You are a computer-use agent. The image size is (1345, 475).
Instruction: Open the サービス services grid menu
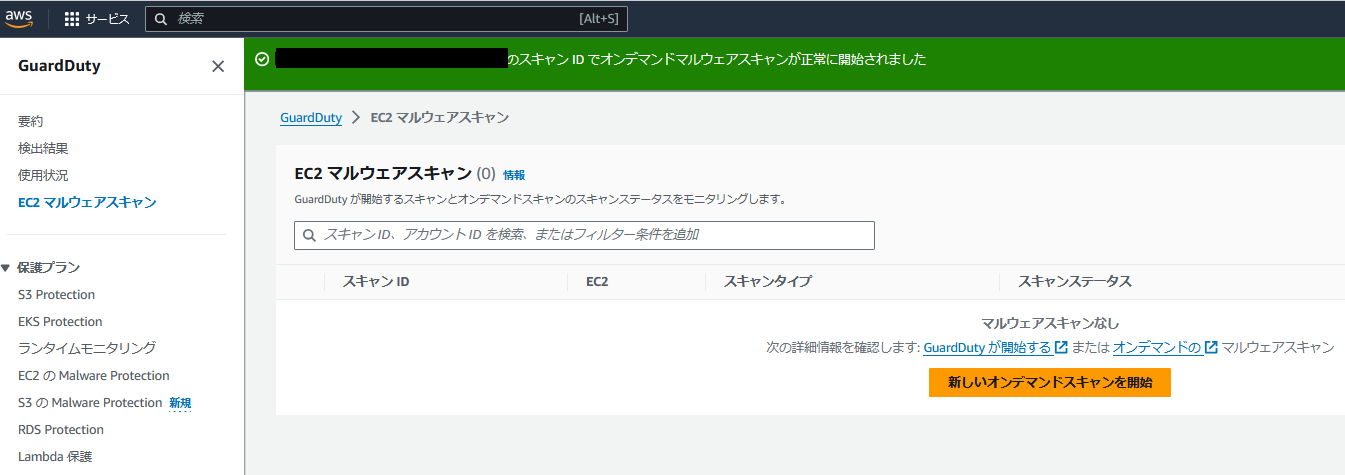(97, 19)
